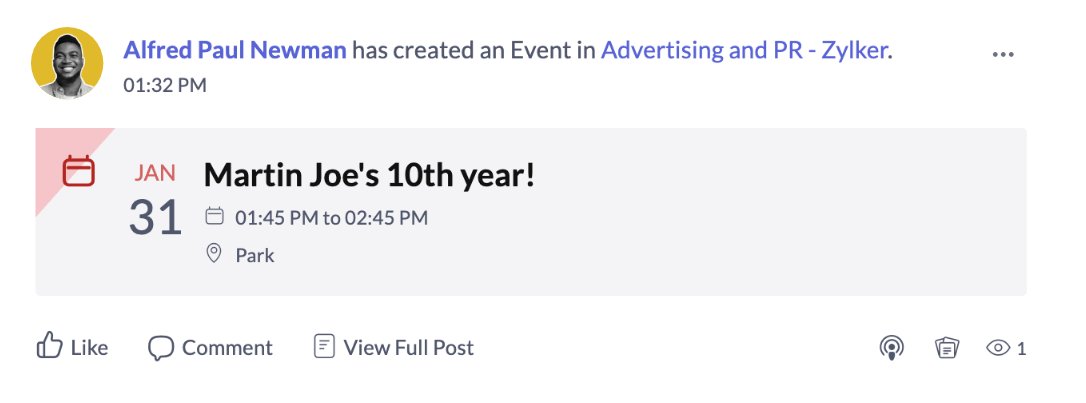Click the location pin icon beside Park

click(213, 254)
